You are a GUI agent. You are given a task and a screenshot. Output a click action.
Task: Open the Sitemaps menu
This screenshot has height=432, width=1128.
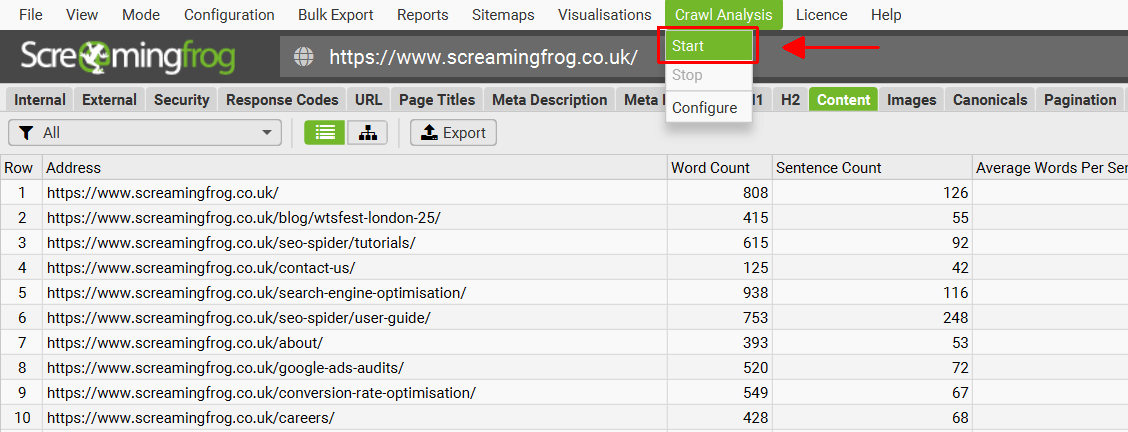[x=504, y=14]
